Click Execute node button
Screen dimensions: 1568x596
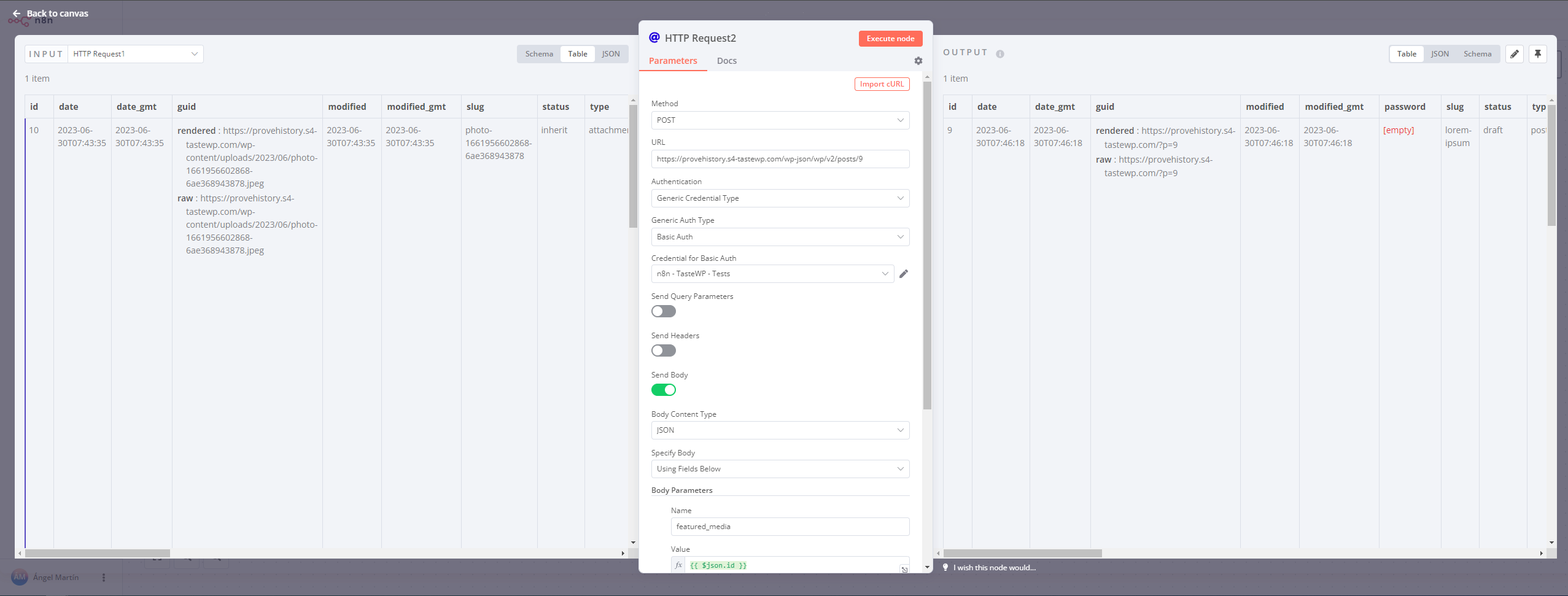click(890, 39)
